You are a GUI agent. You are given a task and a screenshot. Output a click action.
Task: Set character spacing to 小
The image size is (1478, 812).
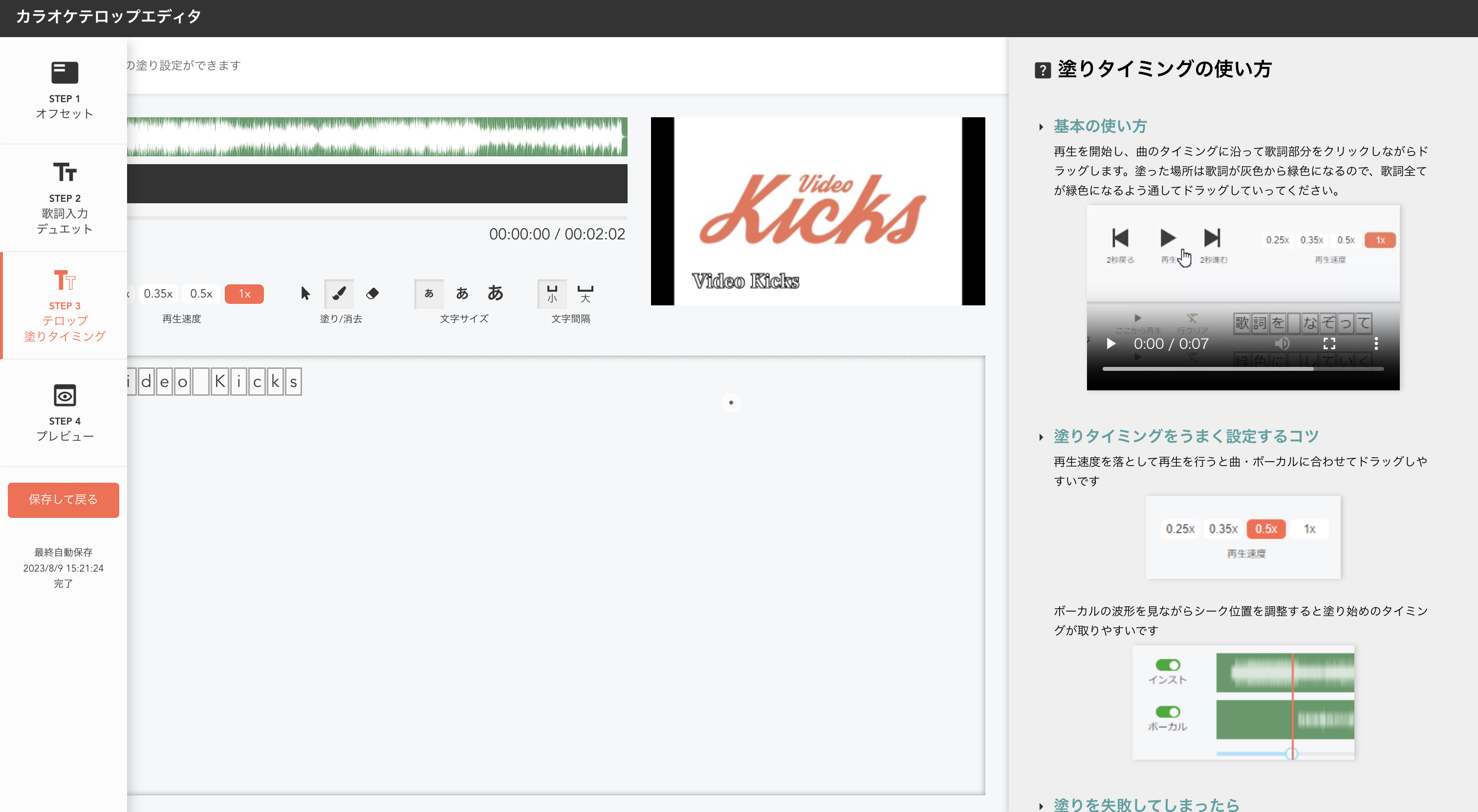pos(552,294)
